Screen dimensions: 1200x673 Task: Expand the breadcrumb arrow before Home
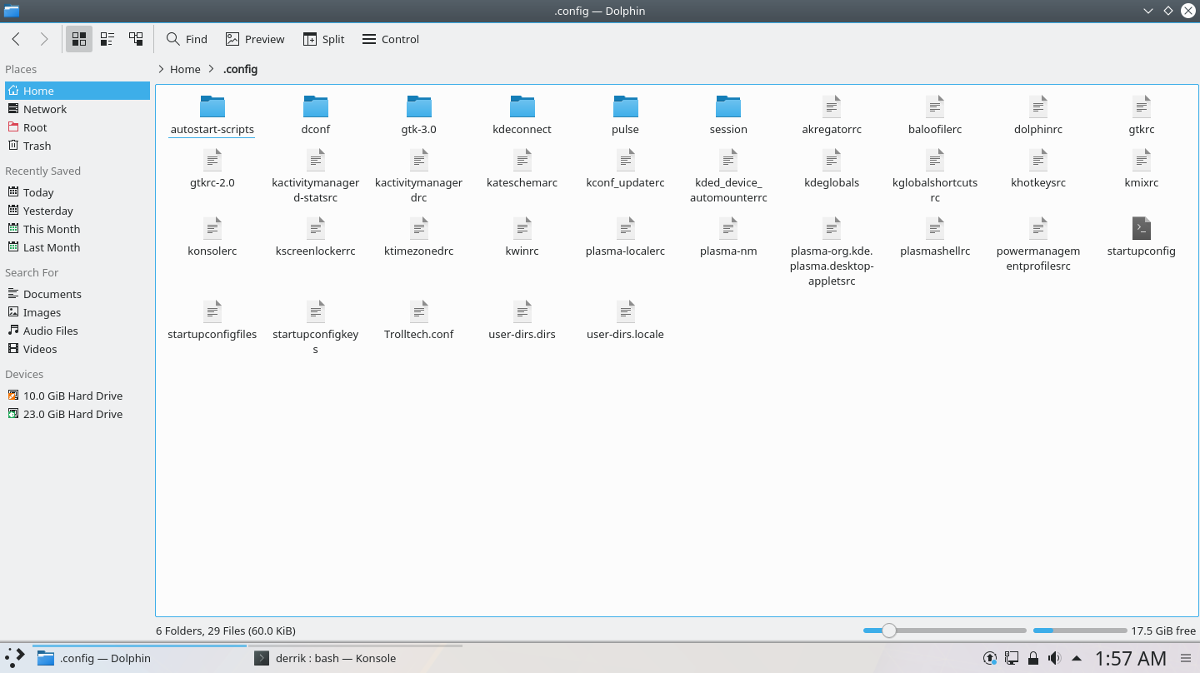162,70
